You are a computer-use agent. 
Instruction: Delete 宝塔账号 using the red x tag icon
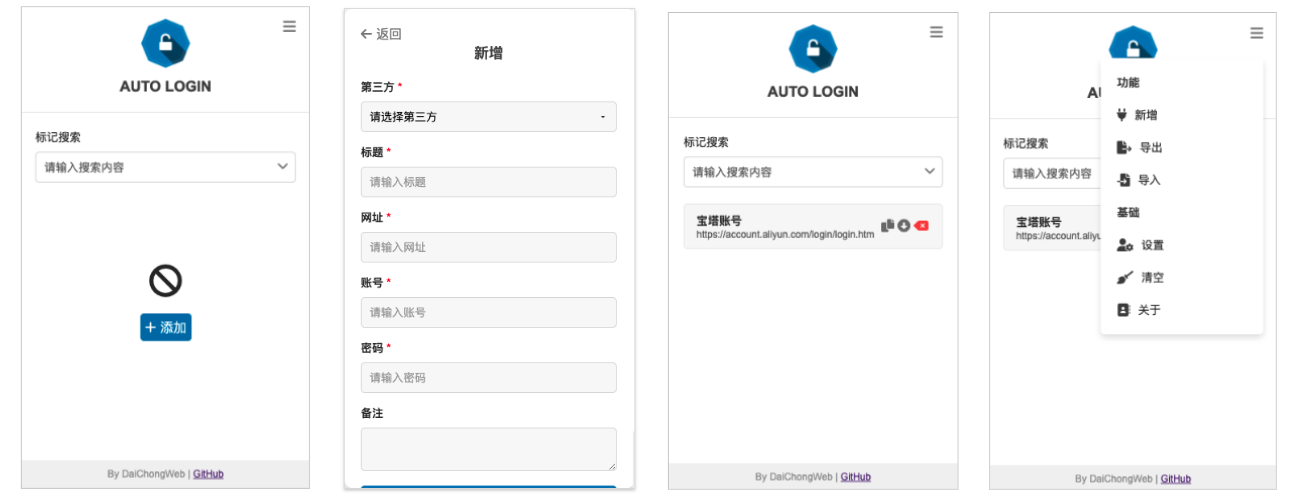921,225
